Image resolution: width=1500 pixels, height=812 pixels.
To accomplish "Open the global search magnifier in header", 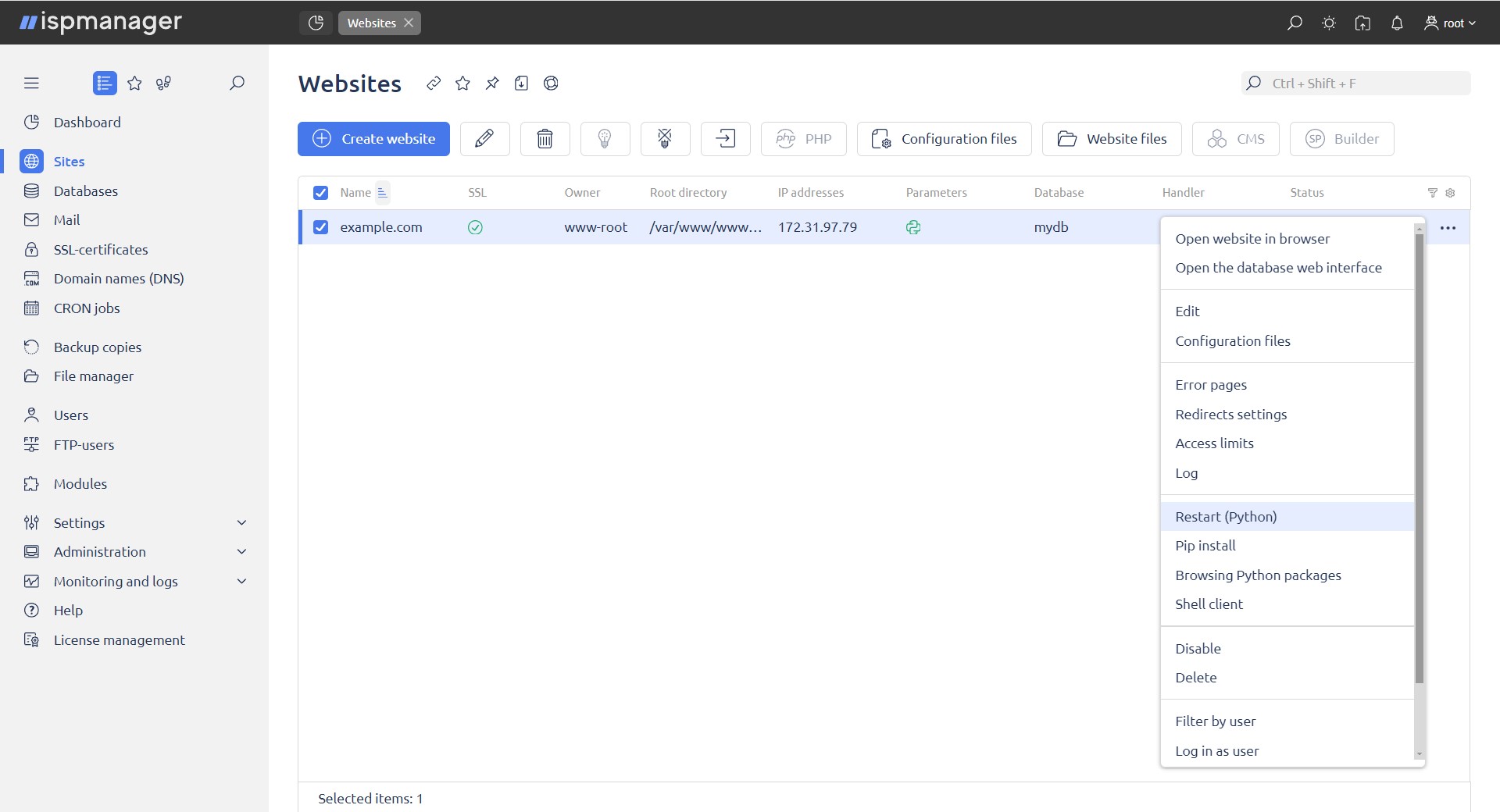I will pos(1295,23).
